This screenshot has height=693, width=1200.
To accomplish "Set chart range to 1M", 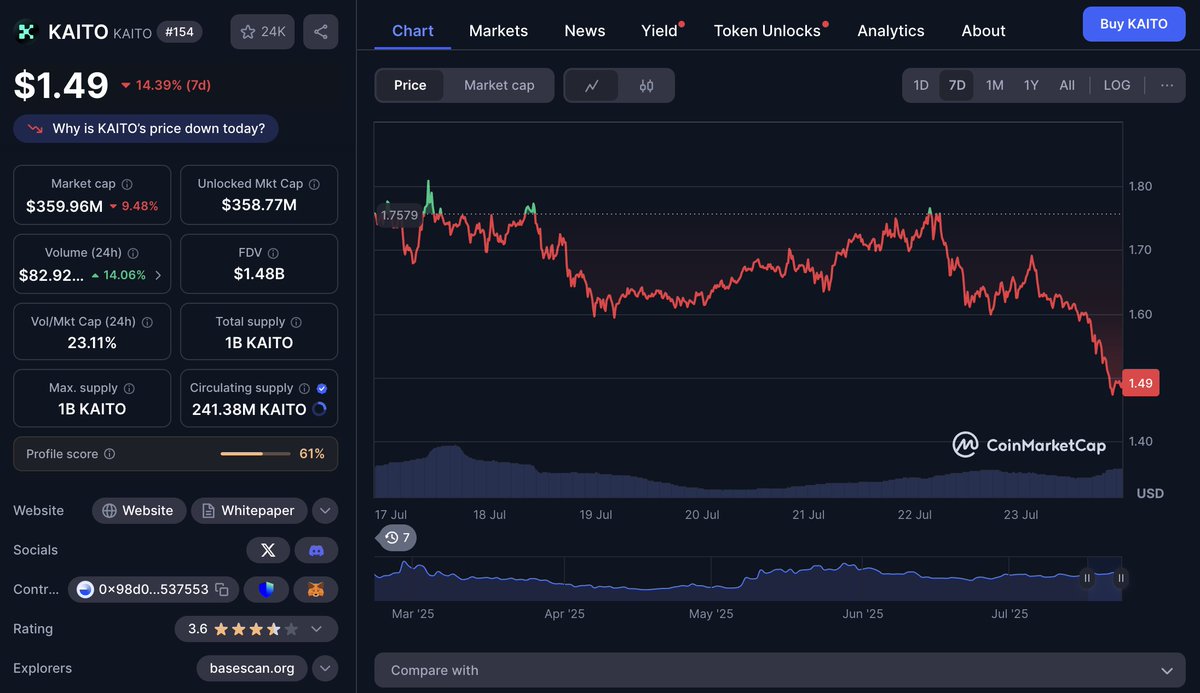I will click(994, 85).
